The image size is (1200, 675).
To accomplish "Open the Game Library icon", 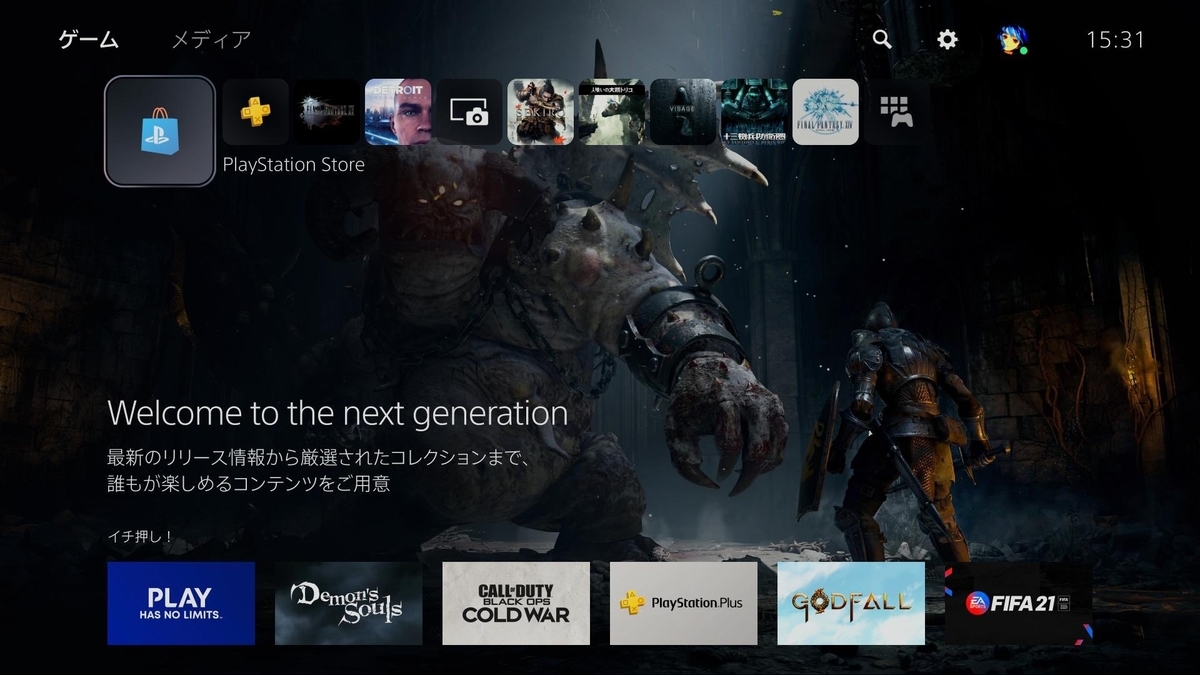I will point(897,112).
